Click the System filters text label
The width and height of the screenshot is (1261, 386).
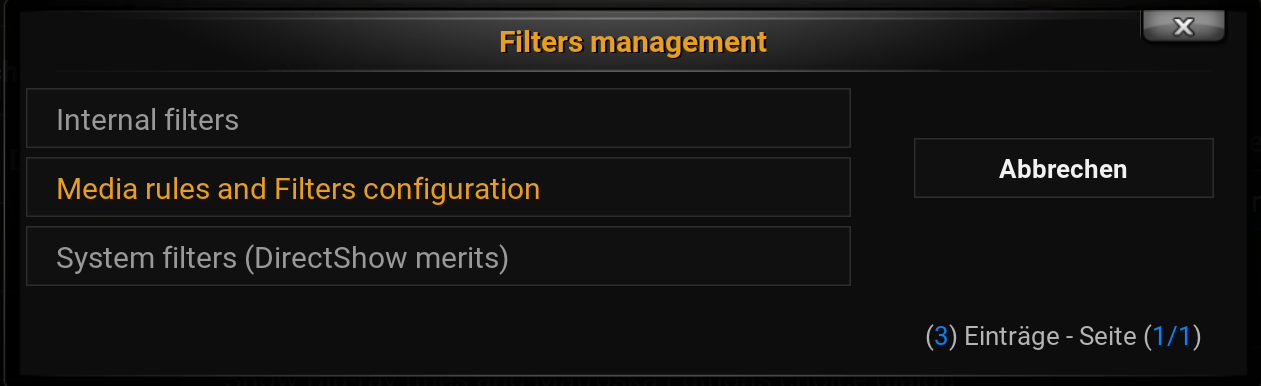pos(283,259)
